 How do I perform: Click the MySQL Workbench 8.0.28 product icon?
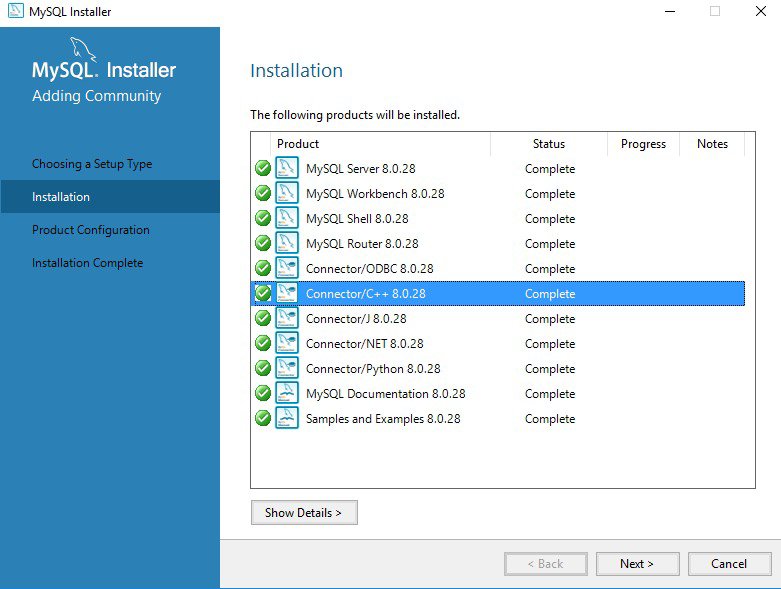click(287, 193)
